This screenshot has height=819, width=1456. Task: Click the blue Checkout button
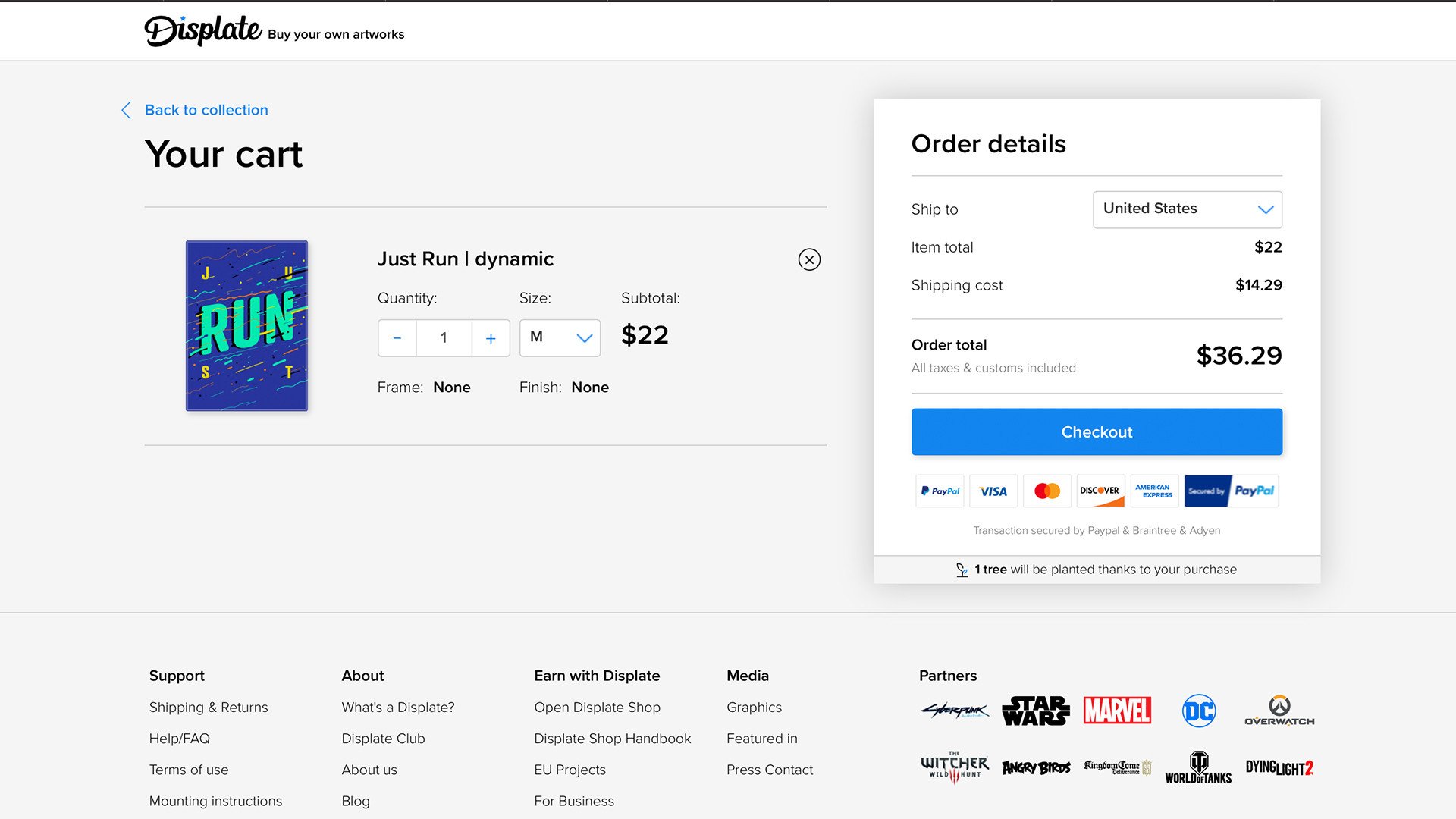(1097, 432)
